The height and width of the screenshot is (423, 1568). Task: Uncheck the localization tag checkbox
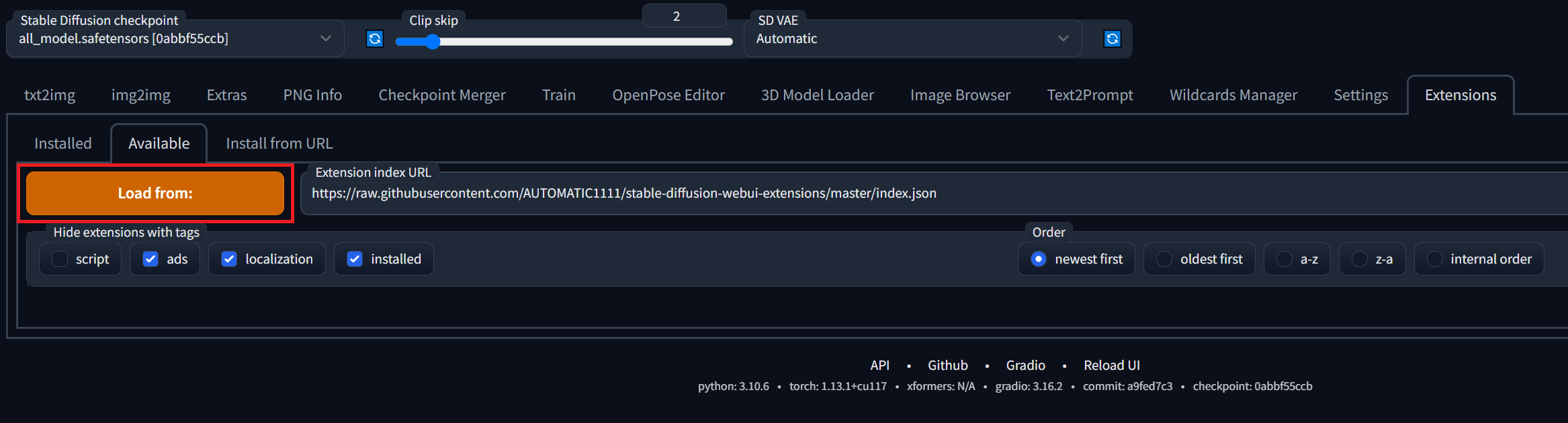click(229, 259)
